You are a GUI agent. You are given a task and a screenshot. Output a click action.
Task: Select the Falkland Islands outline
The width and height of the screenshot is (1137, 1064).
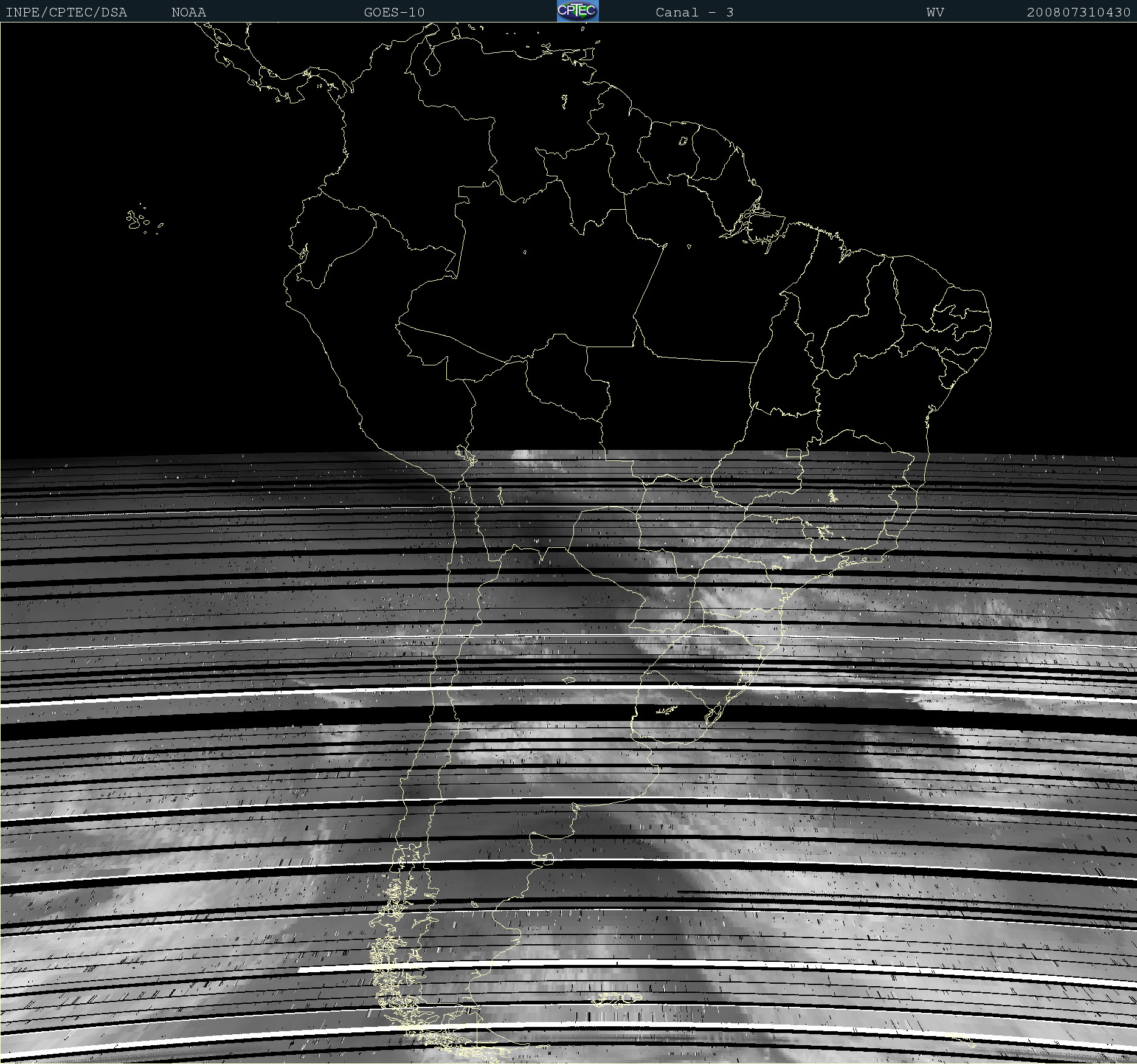coord(617,999)
